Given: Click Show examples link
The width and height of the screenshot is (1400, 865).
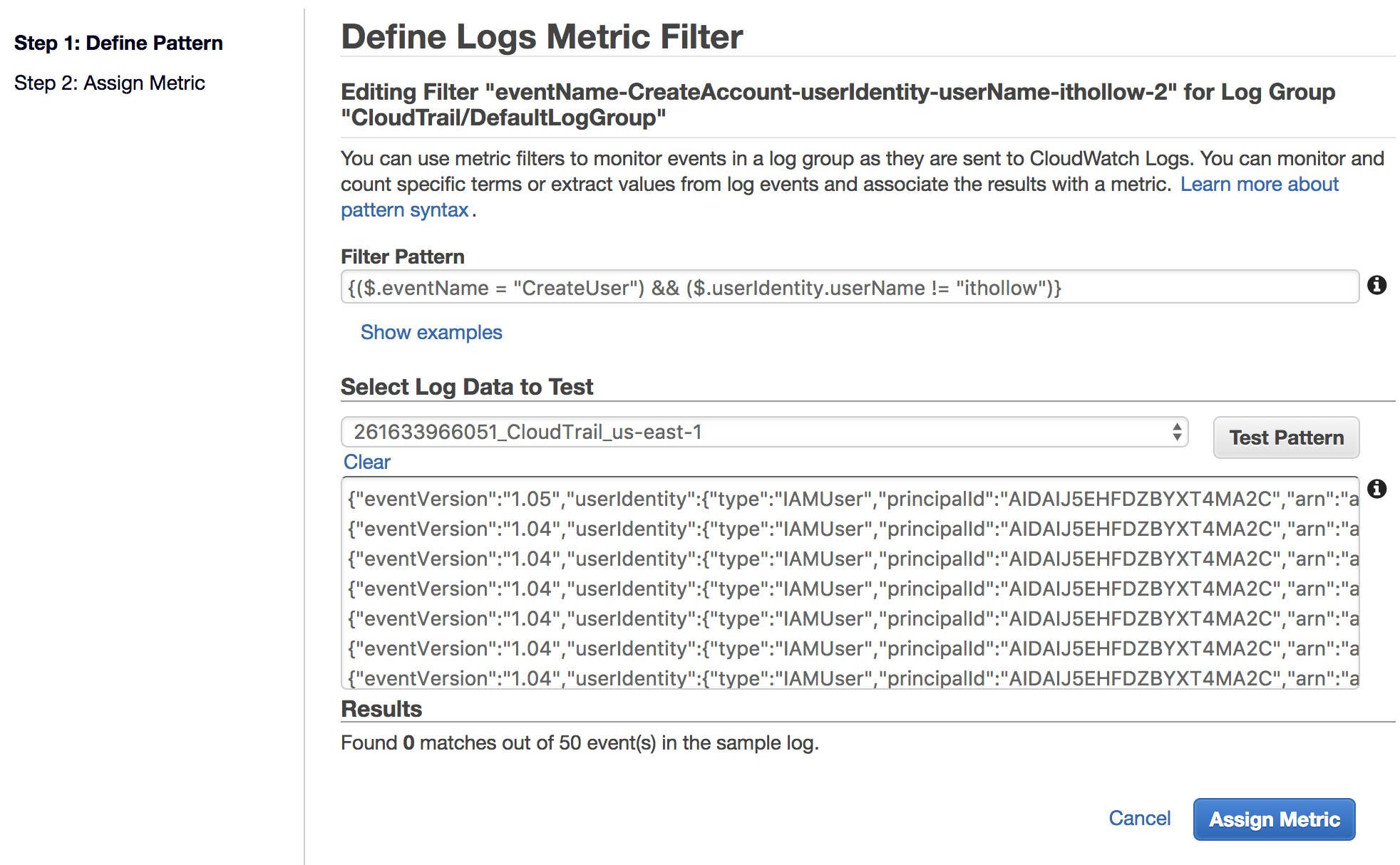Looking at the screenshot, I should click(x=431, y=333).
